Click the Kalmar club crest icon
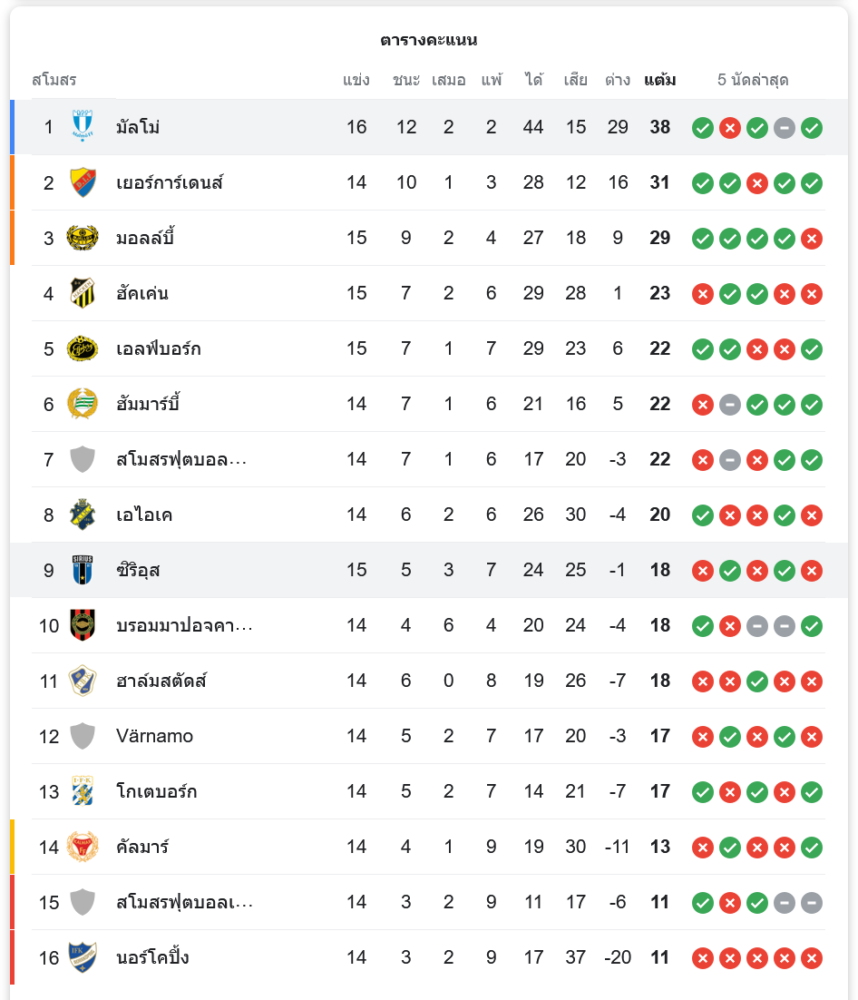Viewport: 858px width, 1000px height. pyautogui.click(x=82, y=847)
